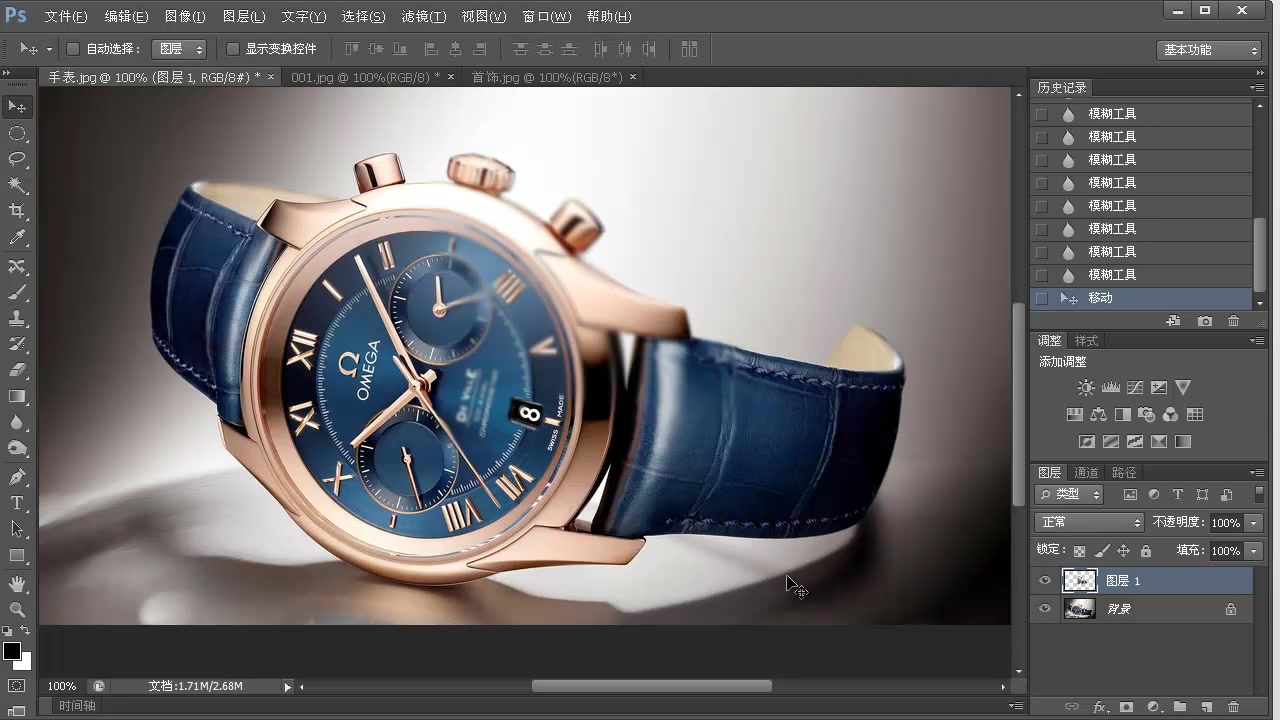Open the 正常 blend mode dropdown

tap(1089, 522)
